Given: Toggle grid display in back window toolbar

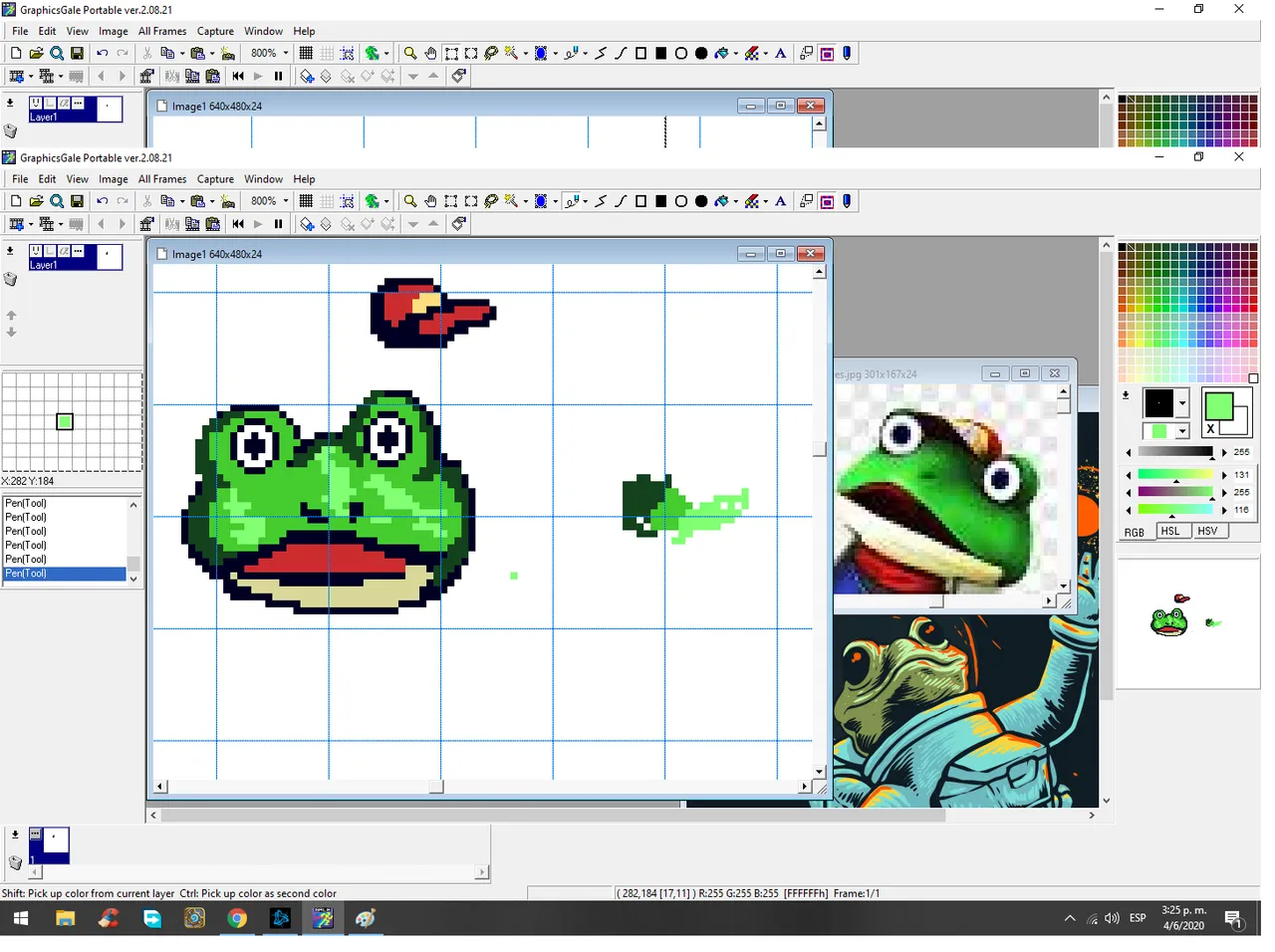Looking at the screenshot, I should (306, 53).
